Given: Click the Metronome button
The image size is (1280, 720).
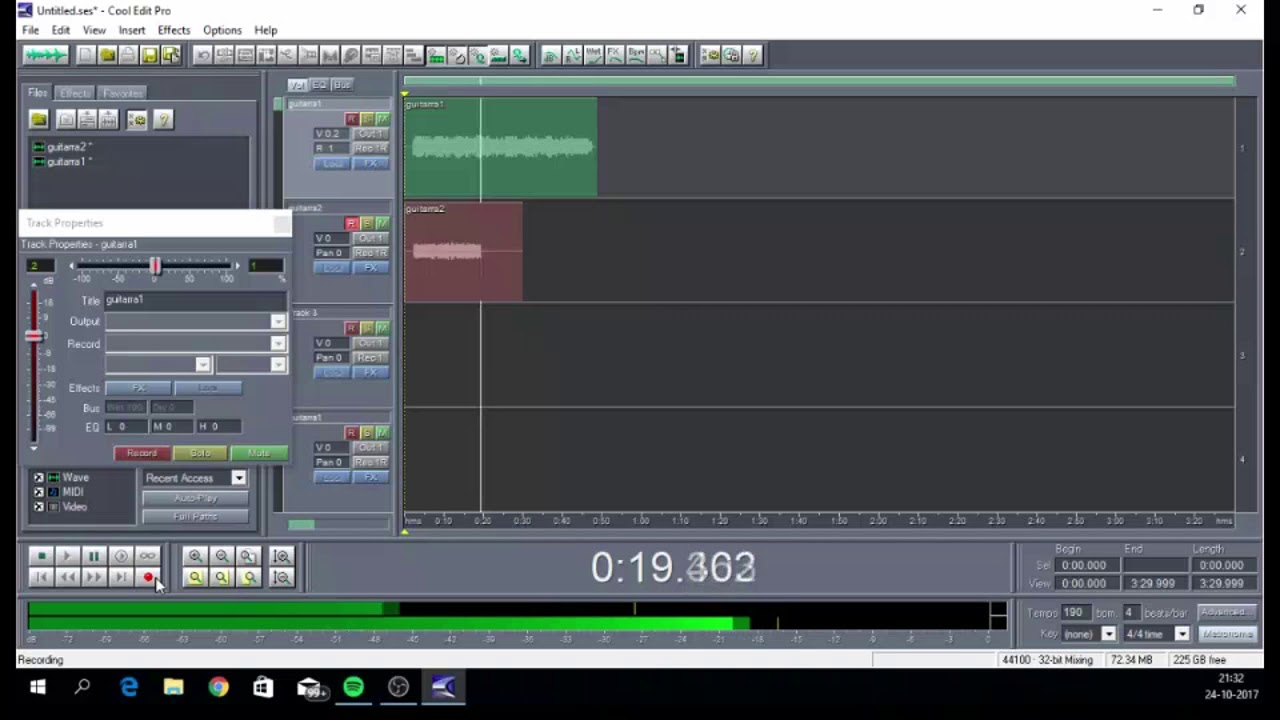Looking at the screenshot, I should [1227, 634].
